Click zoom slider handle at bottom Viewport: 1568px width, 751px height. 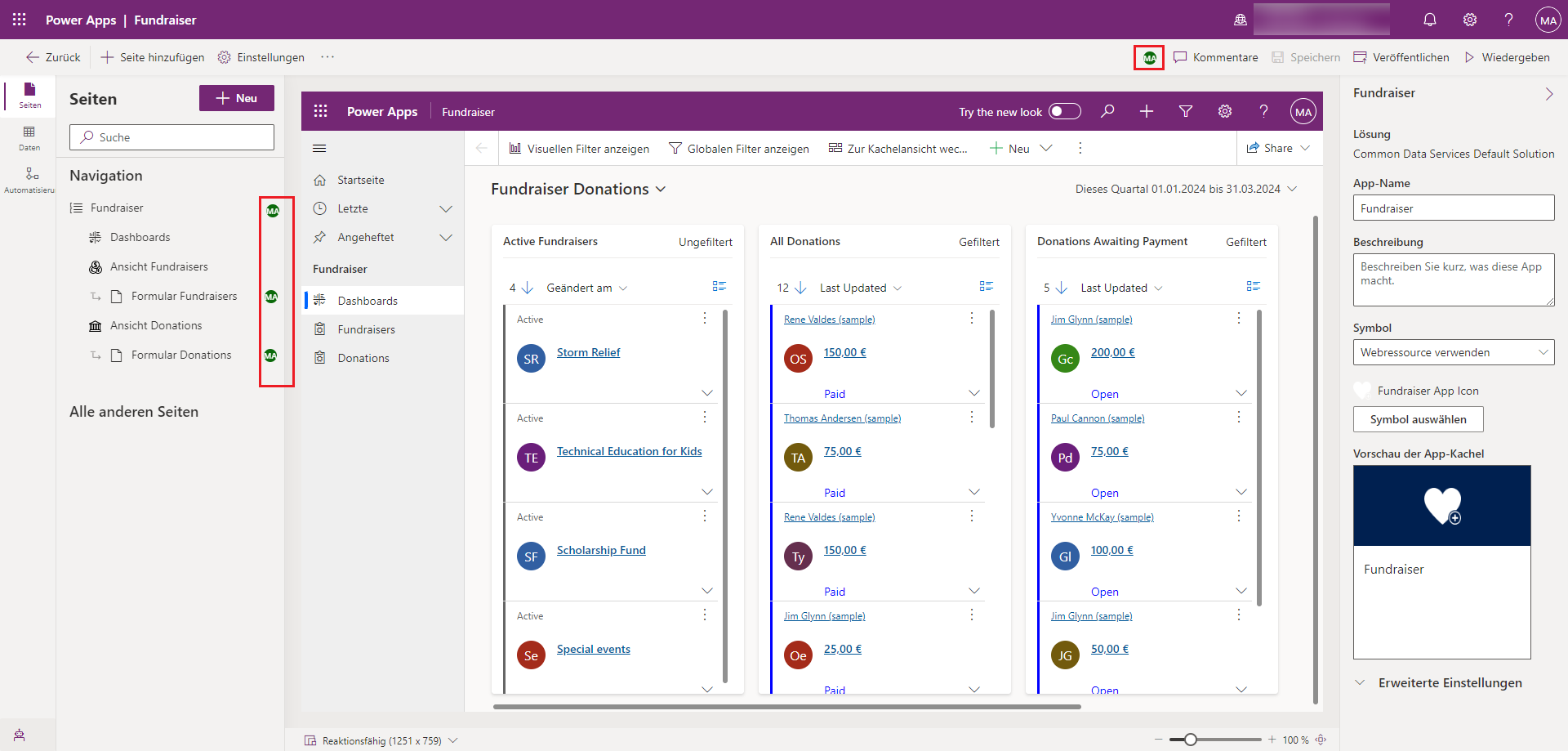tap(1191, 740)
